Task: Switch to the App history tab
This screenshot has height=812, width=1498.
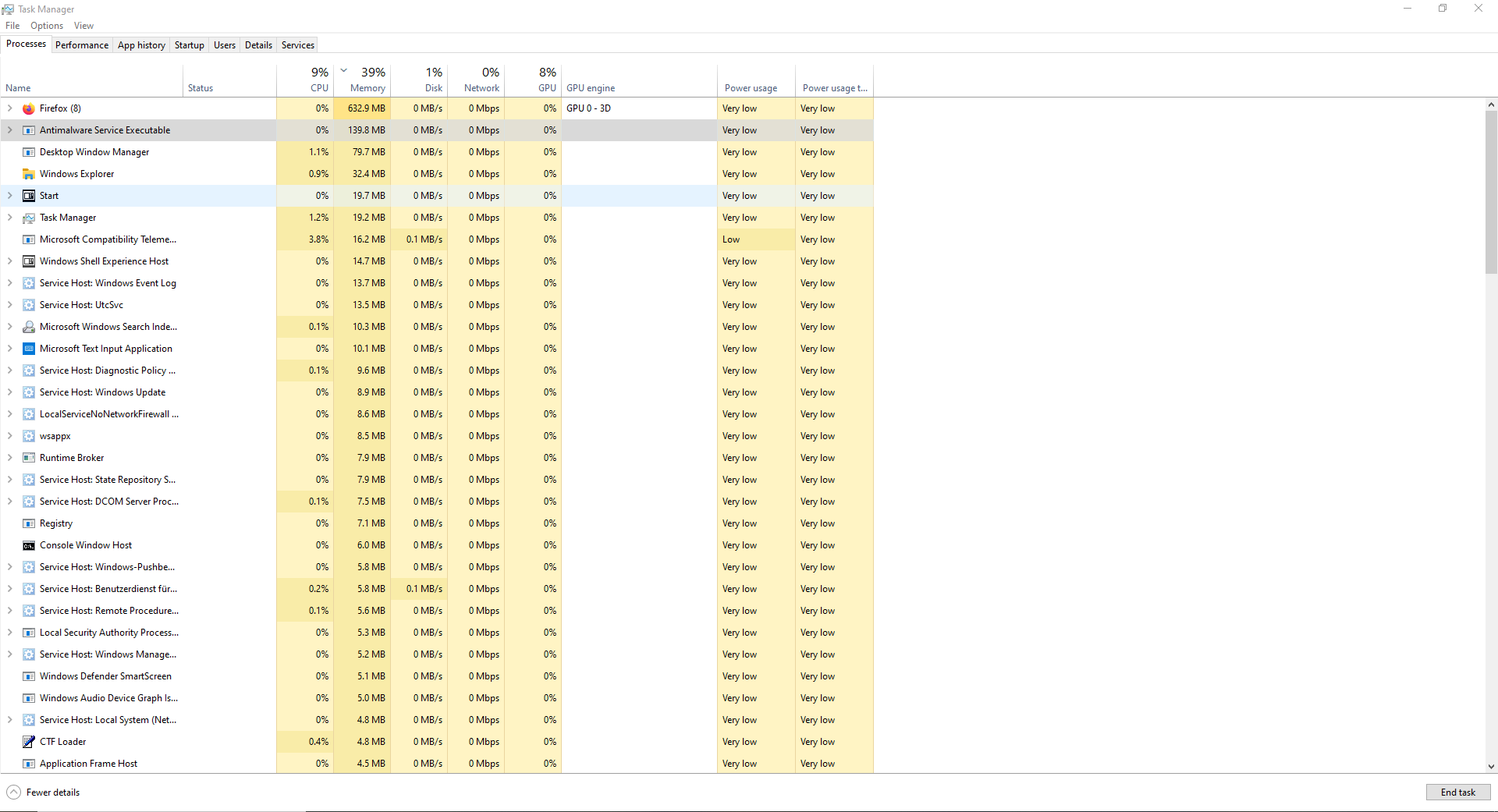Action: point(141,45)
